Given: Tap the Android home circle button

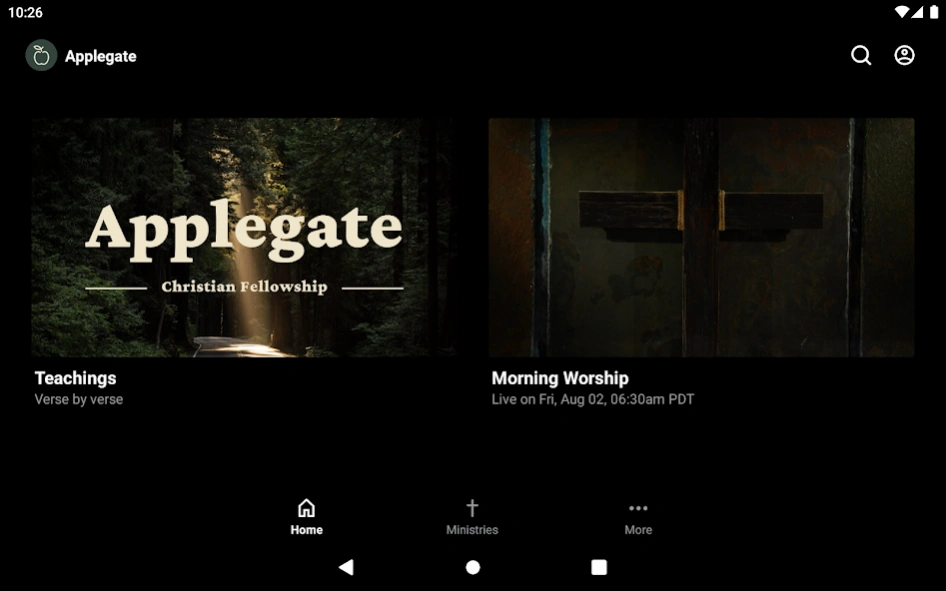Looking at the screenshot, I should pyautogui.click(x=473, y=567).
